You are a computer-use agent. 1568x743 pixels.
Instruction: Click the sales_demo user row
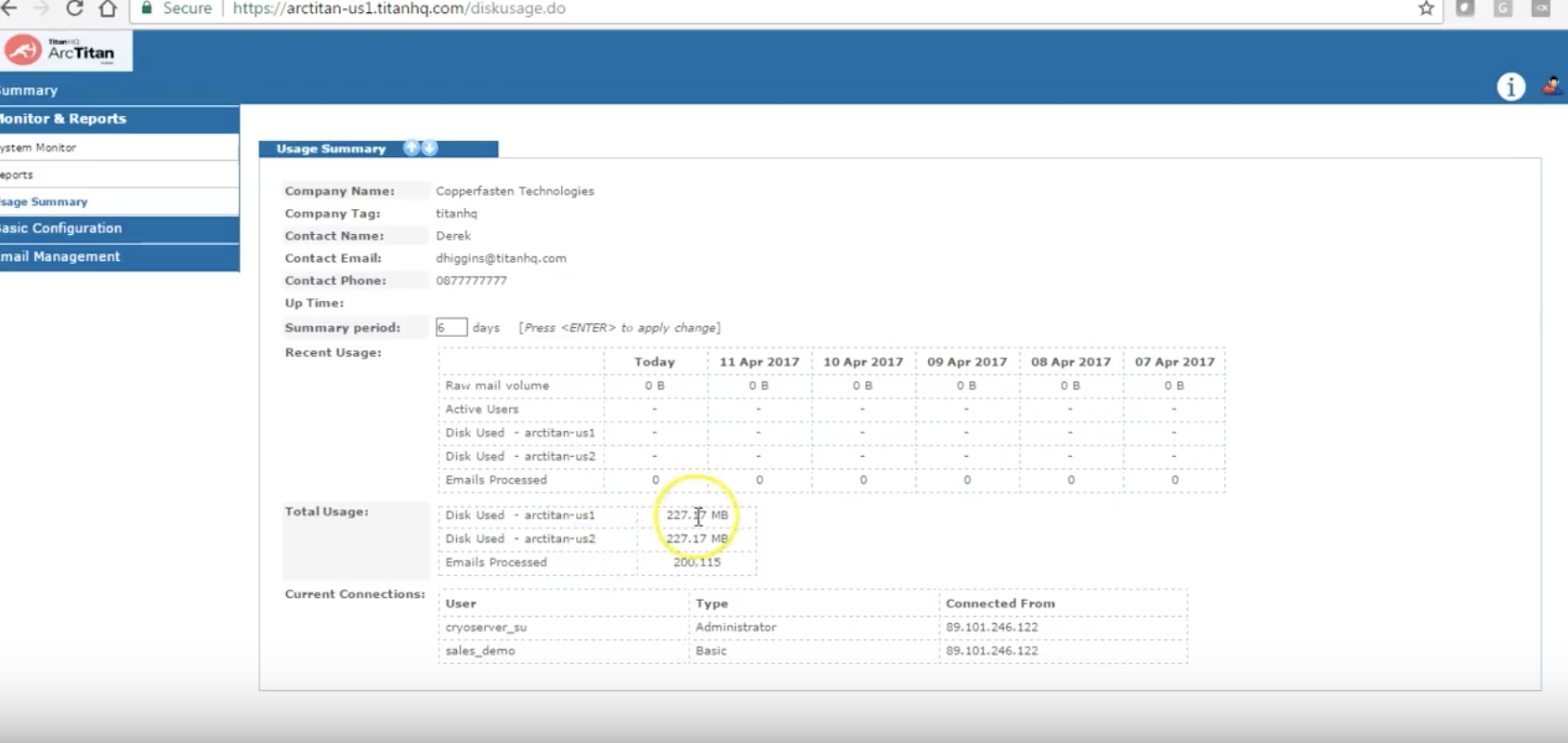[812, 651]
